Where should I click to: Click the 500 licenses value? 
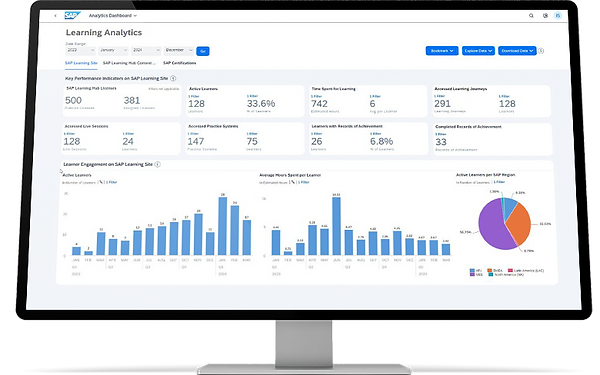click(73, 101)
